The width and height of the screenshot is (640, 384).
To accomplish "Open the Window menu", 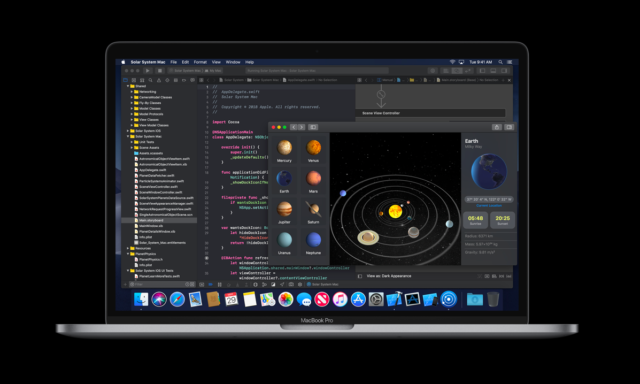I will click(x=233, y=62).
